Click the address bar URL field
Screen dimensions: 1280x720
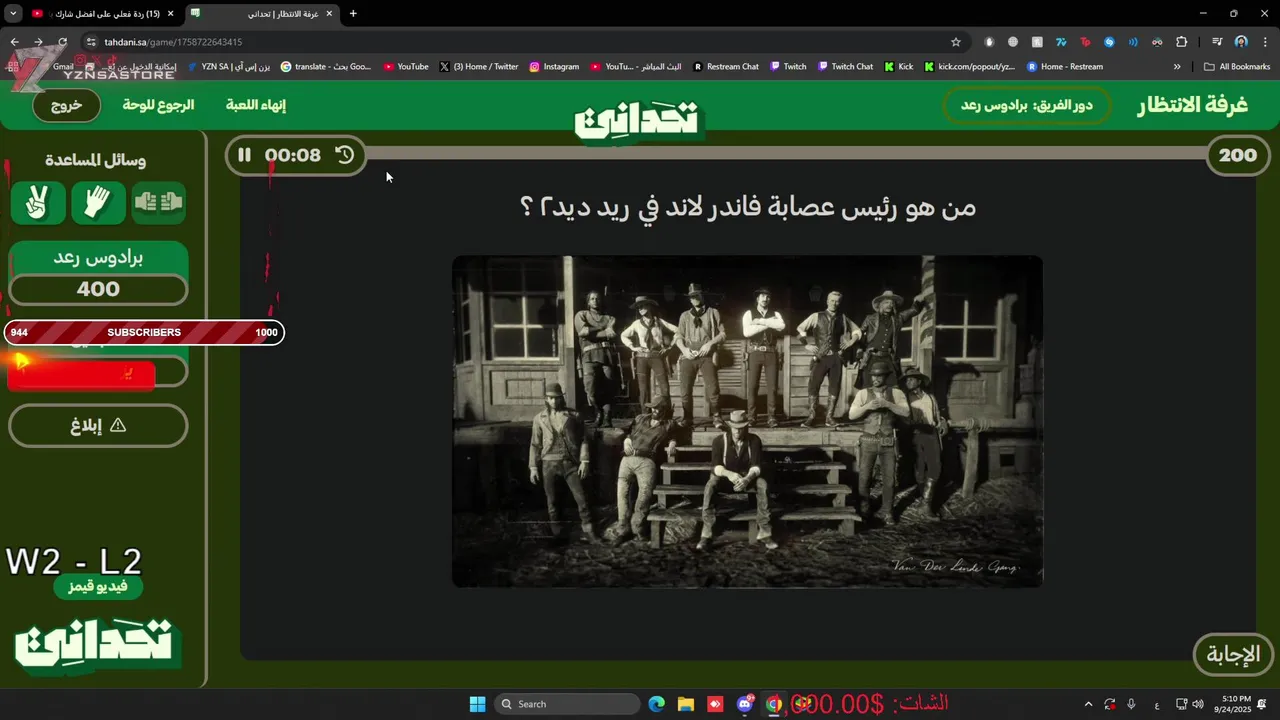pos(520,42)
